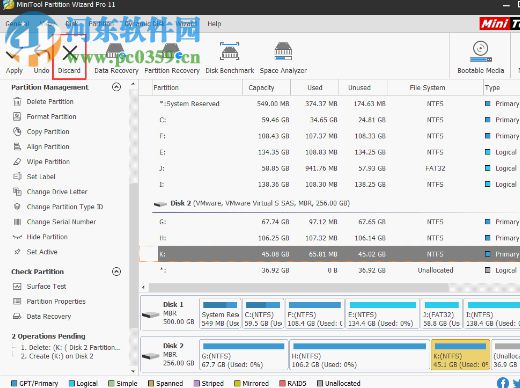Viewport: 520px width, 388px height.
Task: Open the Help menu
Action: [x=214, y=24]
